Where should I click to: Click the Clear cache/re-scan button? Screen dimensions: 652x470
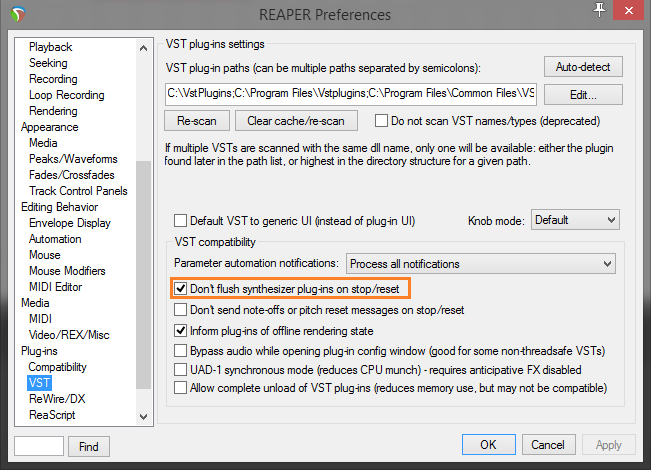pos(295,121)
